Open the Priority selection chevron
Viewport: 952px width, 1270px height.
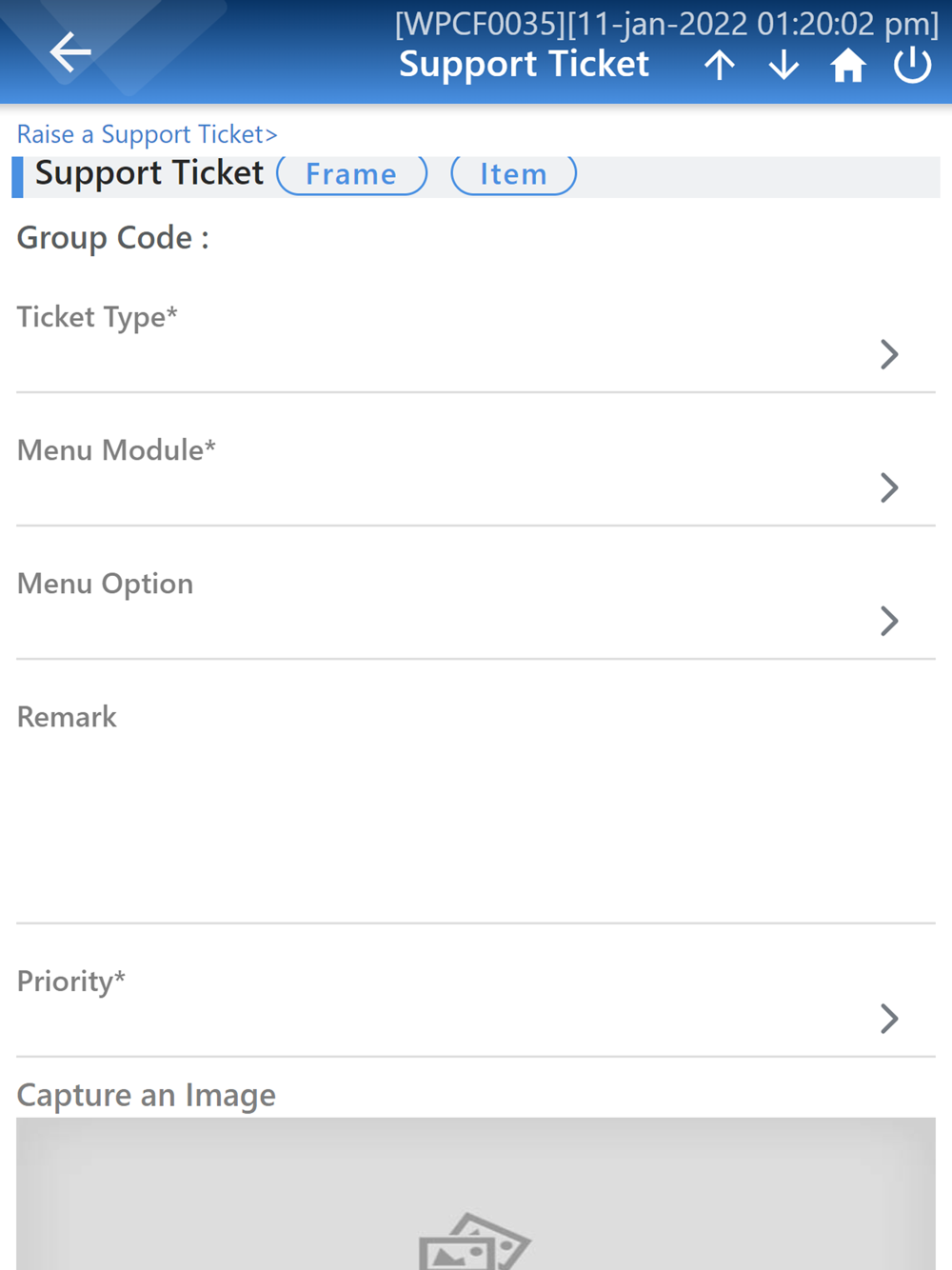(889, 1019)
